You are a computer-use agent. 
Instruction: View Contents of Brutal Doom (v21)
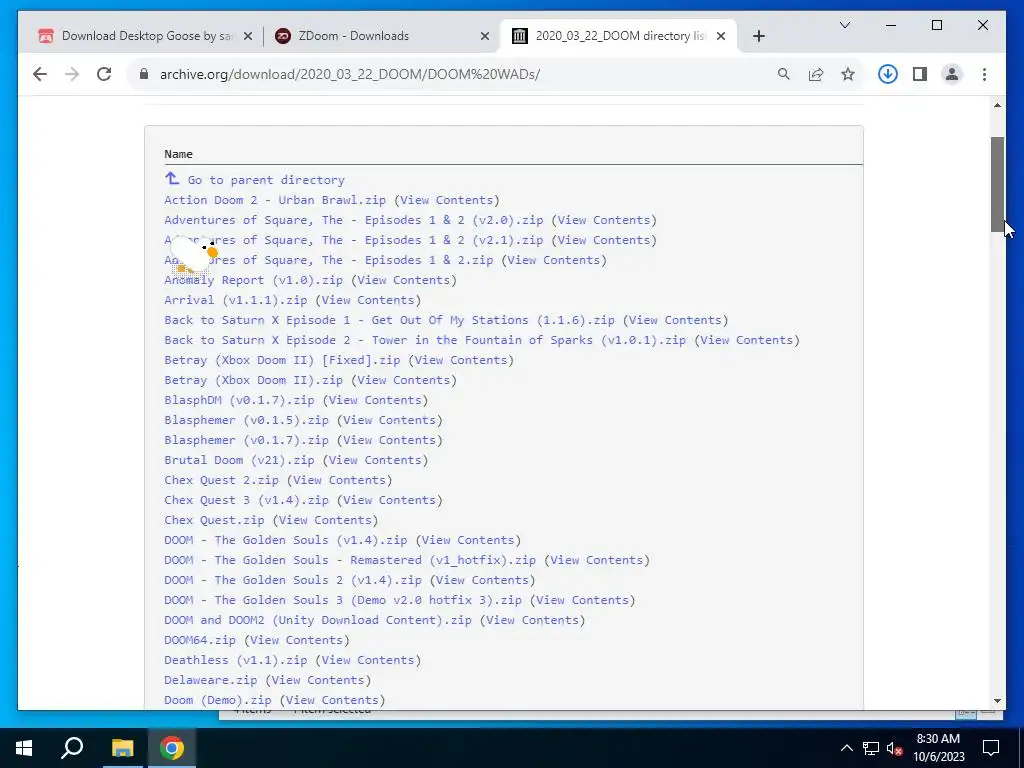point(375,460)
